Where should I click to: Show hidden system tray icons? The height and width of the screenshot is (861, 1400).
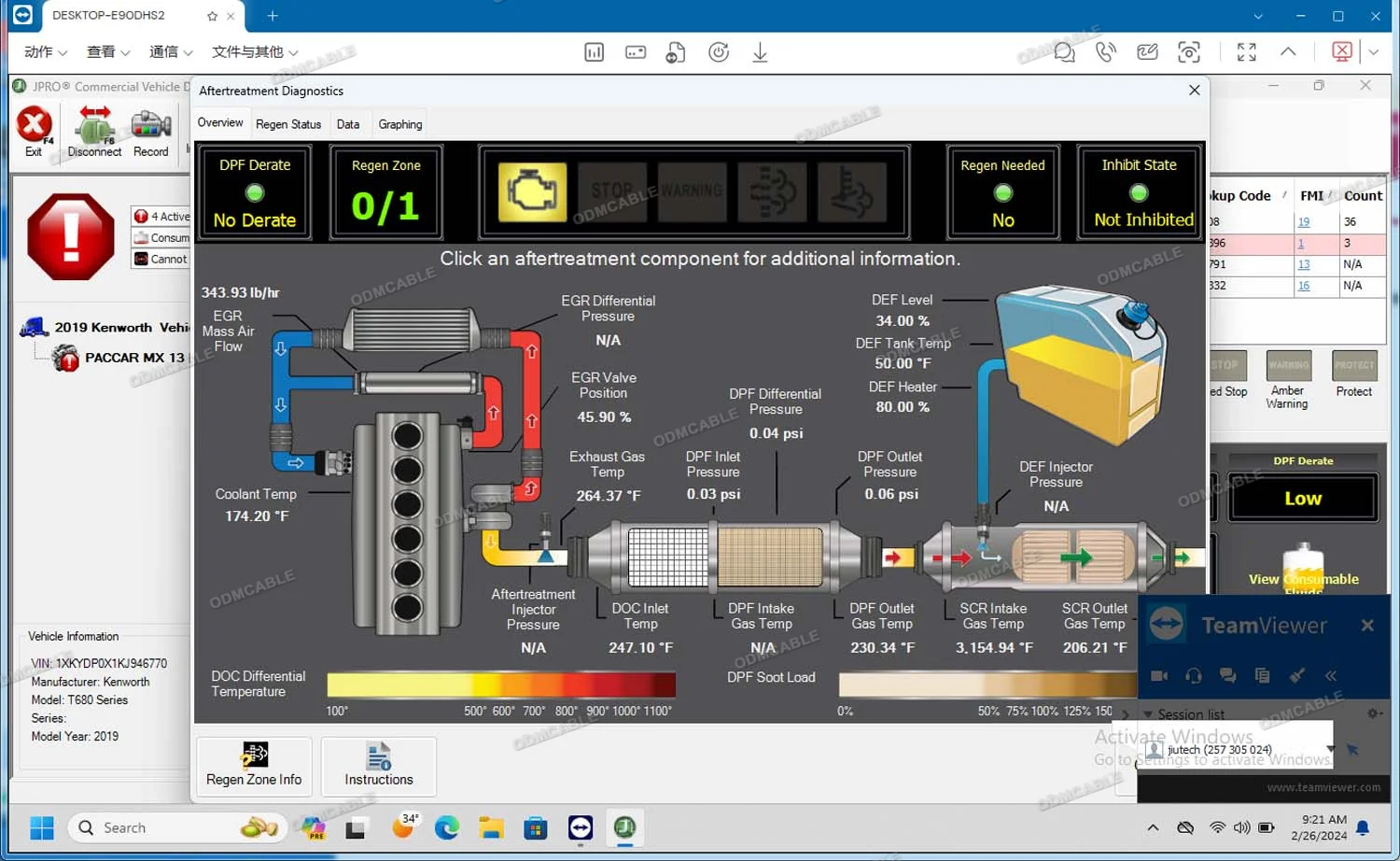point(1153,827)
